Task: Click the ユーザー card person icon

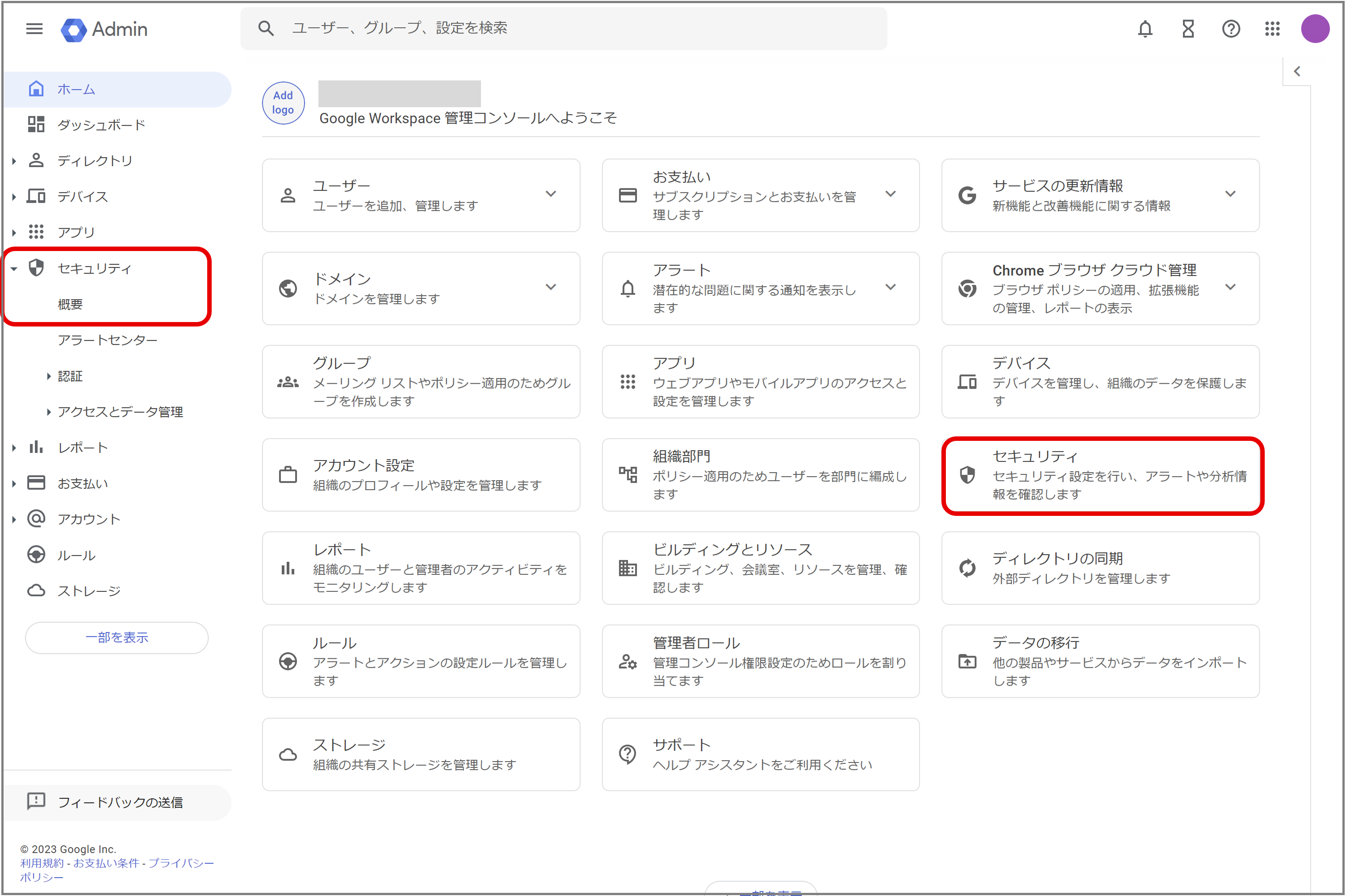Action: pyautogui.click(x=288, y=196)
